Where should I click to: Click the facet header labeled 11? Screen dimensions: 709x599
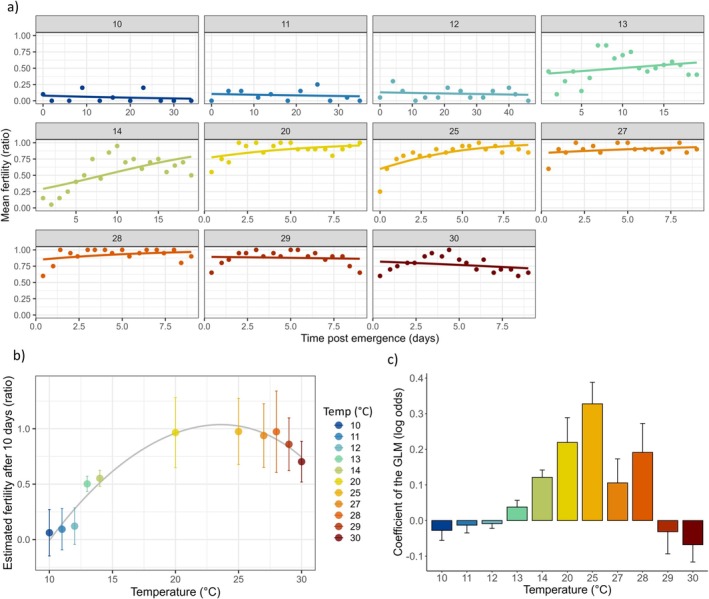tap(285, 24)
